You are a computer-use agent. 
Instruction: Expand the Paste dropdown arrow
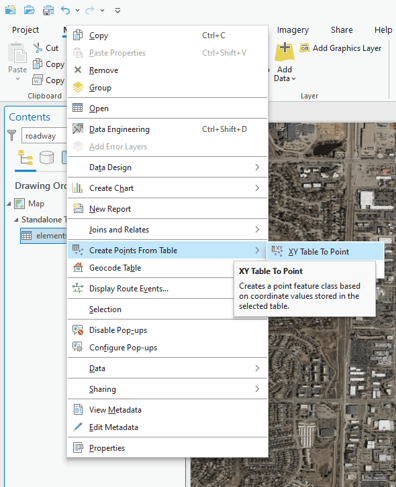(x=18, y=79)
